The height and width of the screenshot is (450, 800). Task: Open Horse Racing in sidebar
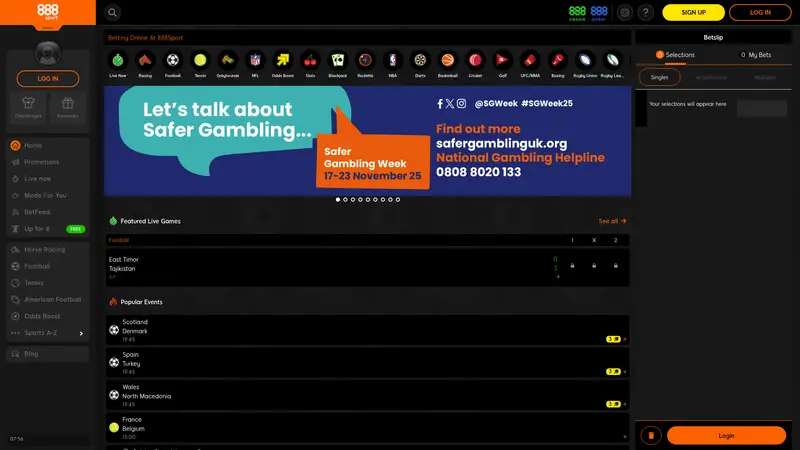(x=48, y=249)
